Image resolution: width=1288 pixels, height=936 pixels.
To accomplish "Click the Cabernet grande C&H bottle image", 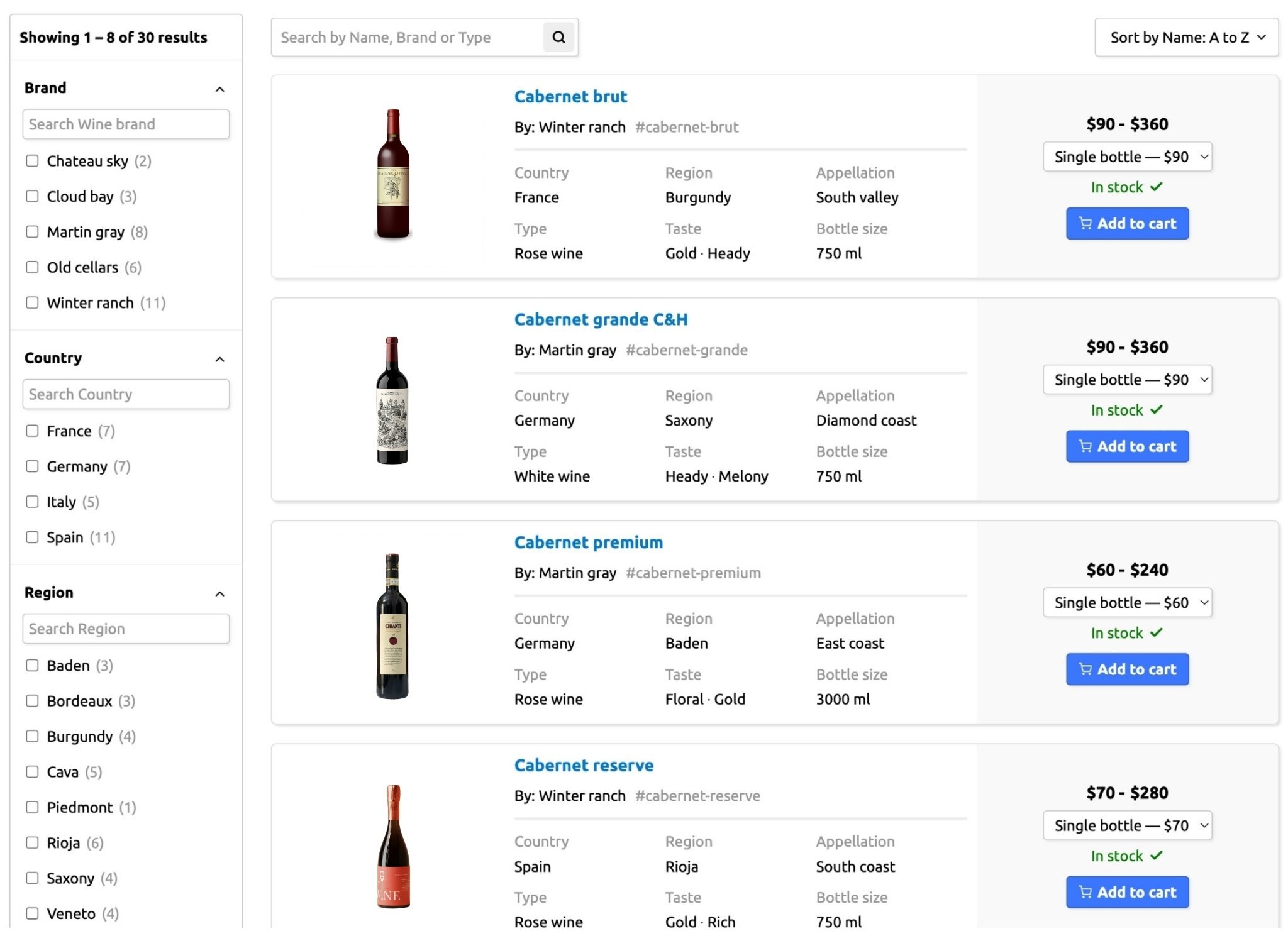I will point(392,400).
